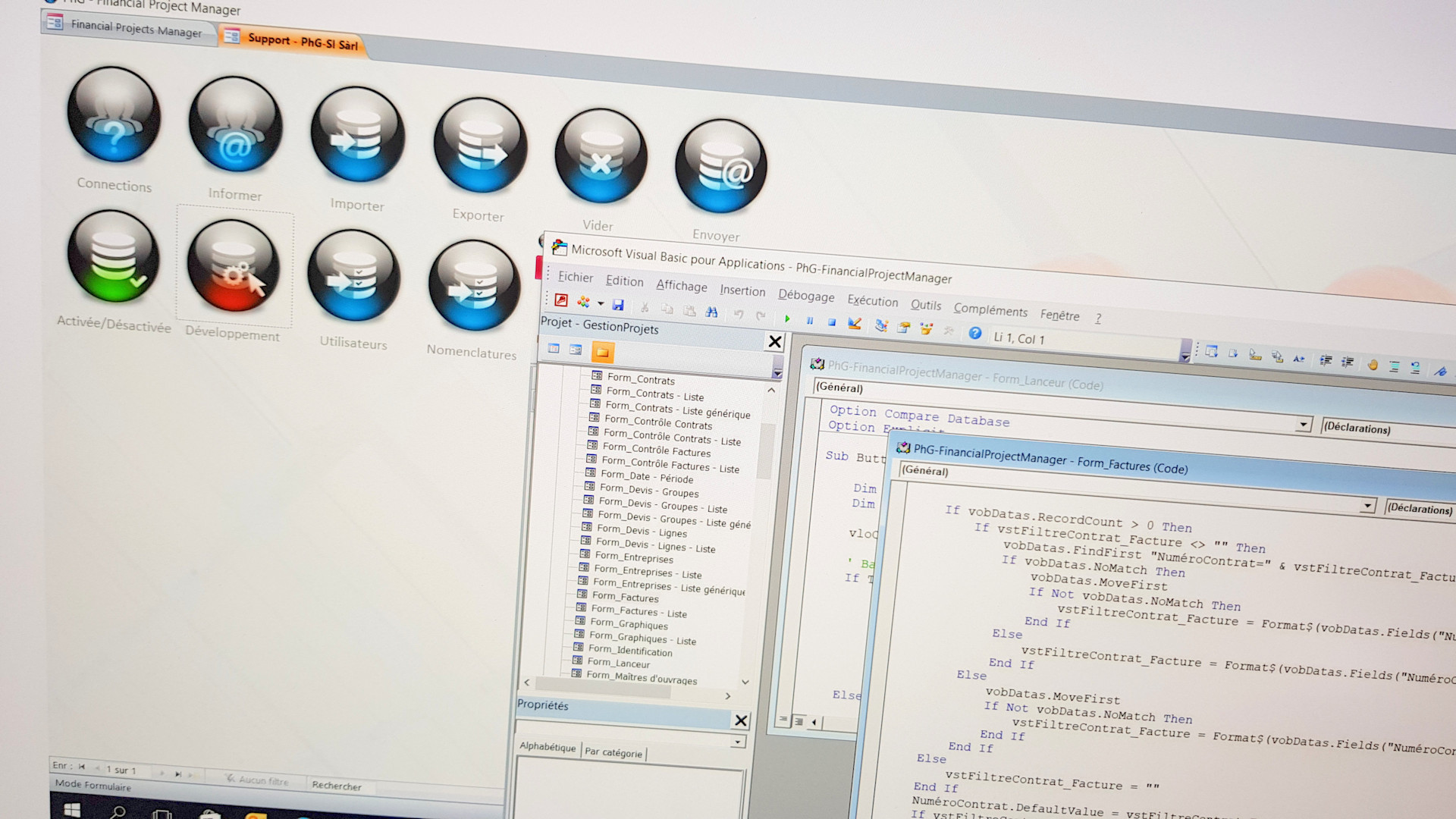Open the Débogage menu

pyautogui.click(x=805, y=296)
